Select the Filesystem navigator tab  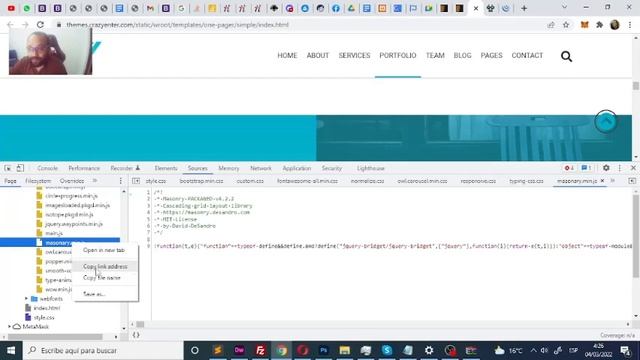(x=38, y=181)
